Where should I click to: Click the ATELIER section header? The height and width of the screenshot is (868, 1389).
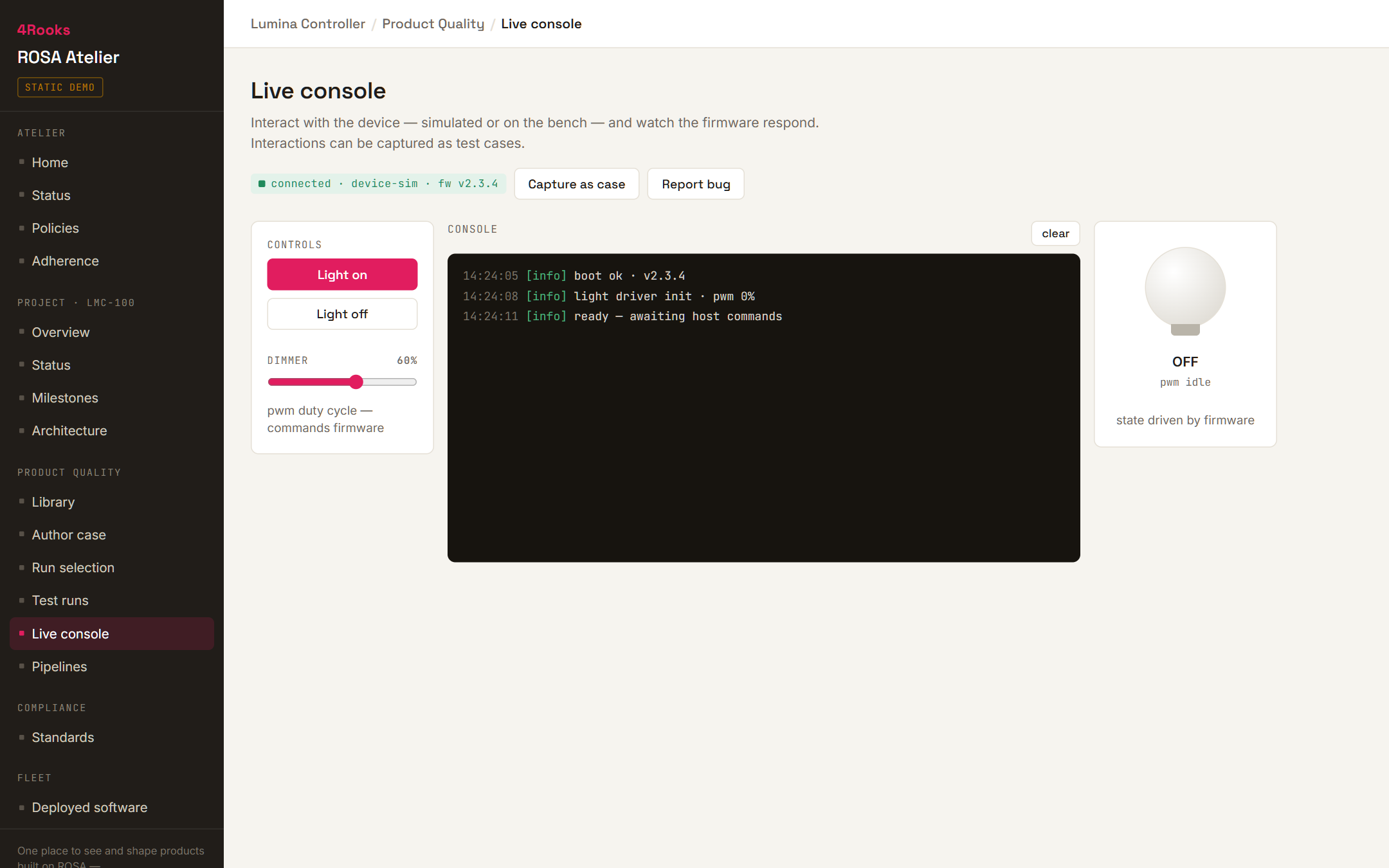(x=41, y=133)
